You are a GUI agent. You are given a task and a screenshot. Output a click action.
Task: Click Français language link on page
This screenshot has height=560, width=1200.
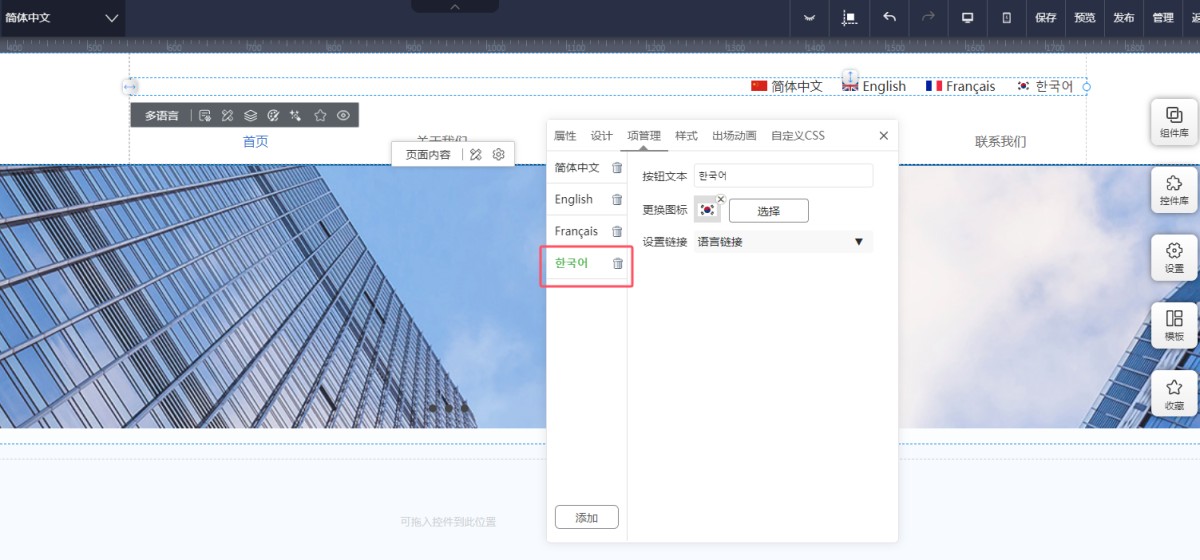(960, 87)
